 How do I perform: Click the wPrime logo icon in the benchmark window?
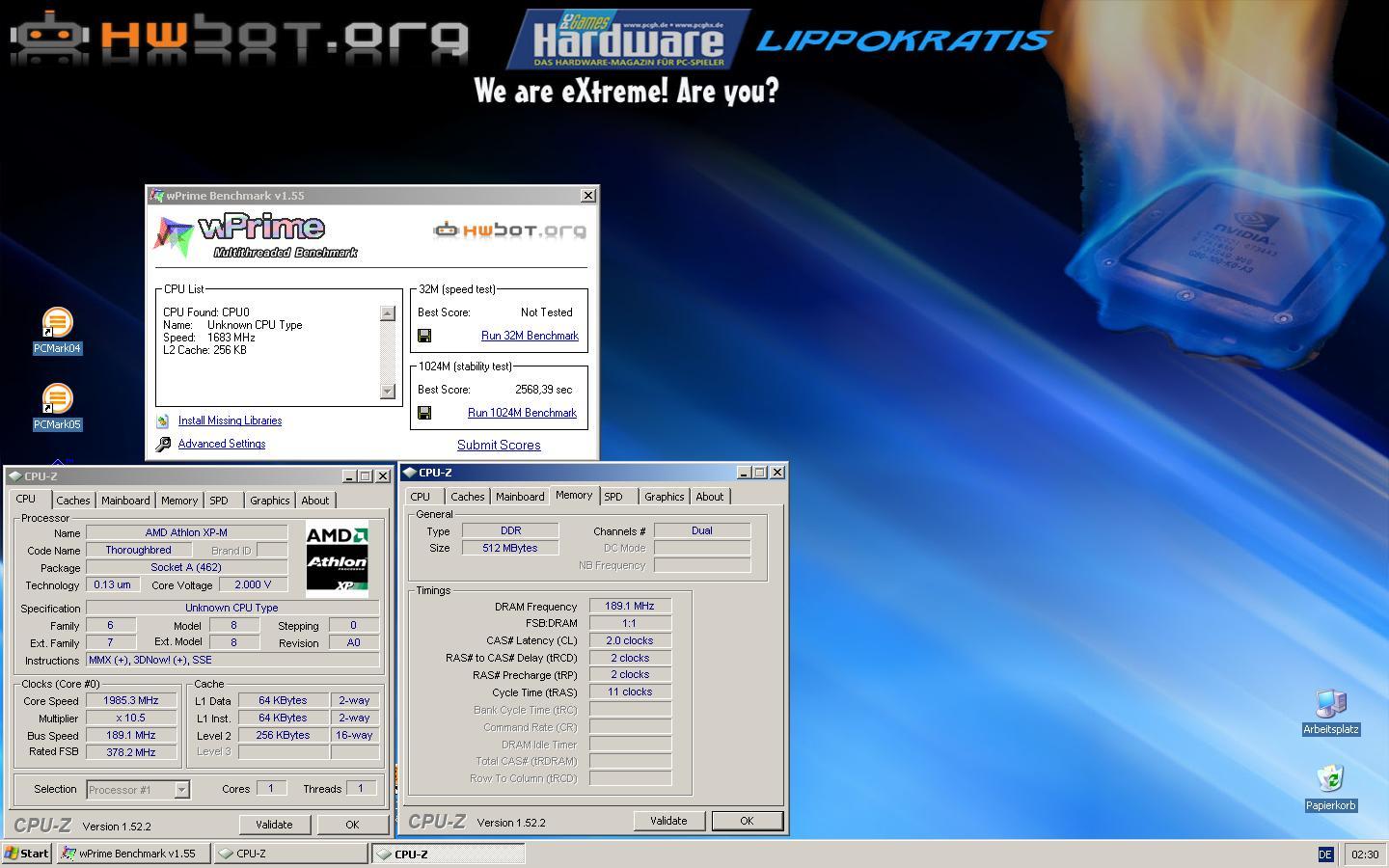pyautogui.click(x=174, y=237)
